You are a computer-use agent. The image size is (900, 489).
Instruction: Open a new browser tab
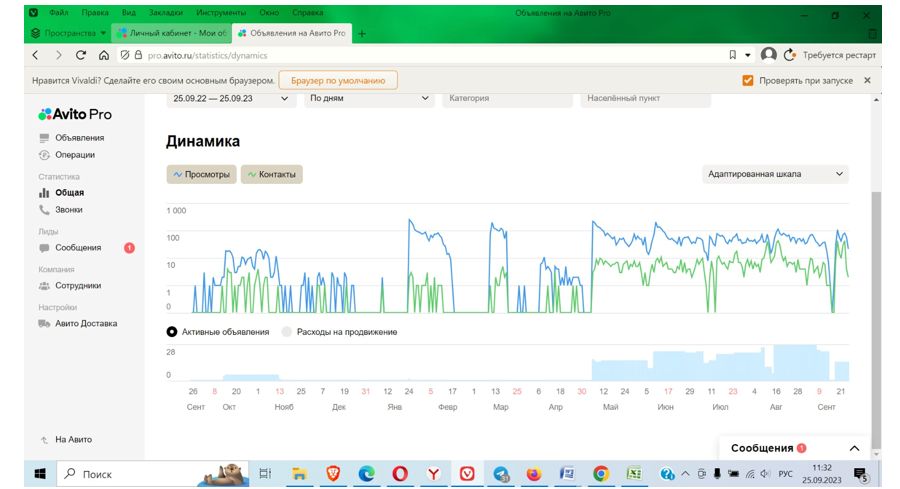(x=362, y=33)
